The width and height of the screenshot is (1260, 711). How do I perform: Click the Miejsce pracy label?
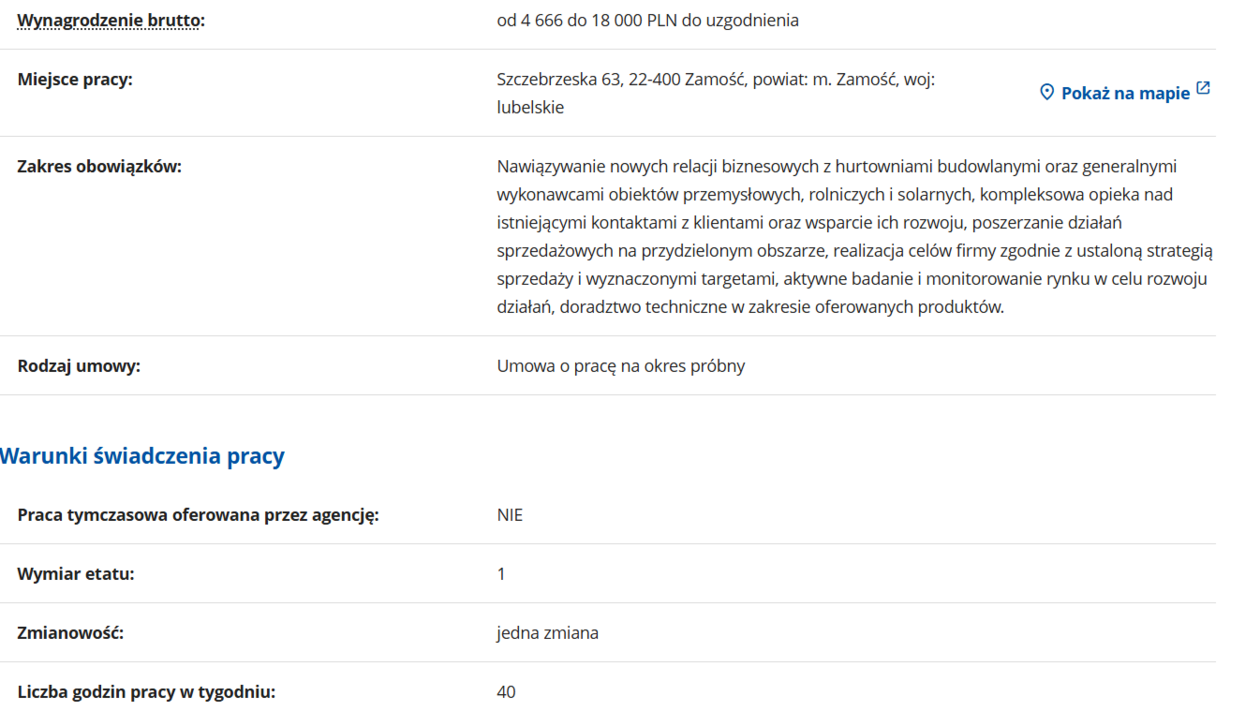75,79
